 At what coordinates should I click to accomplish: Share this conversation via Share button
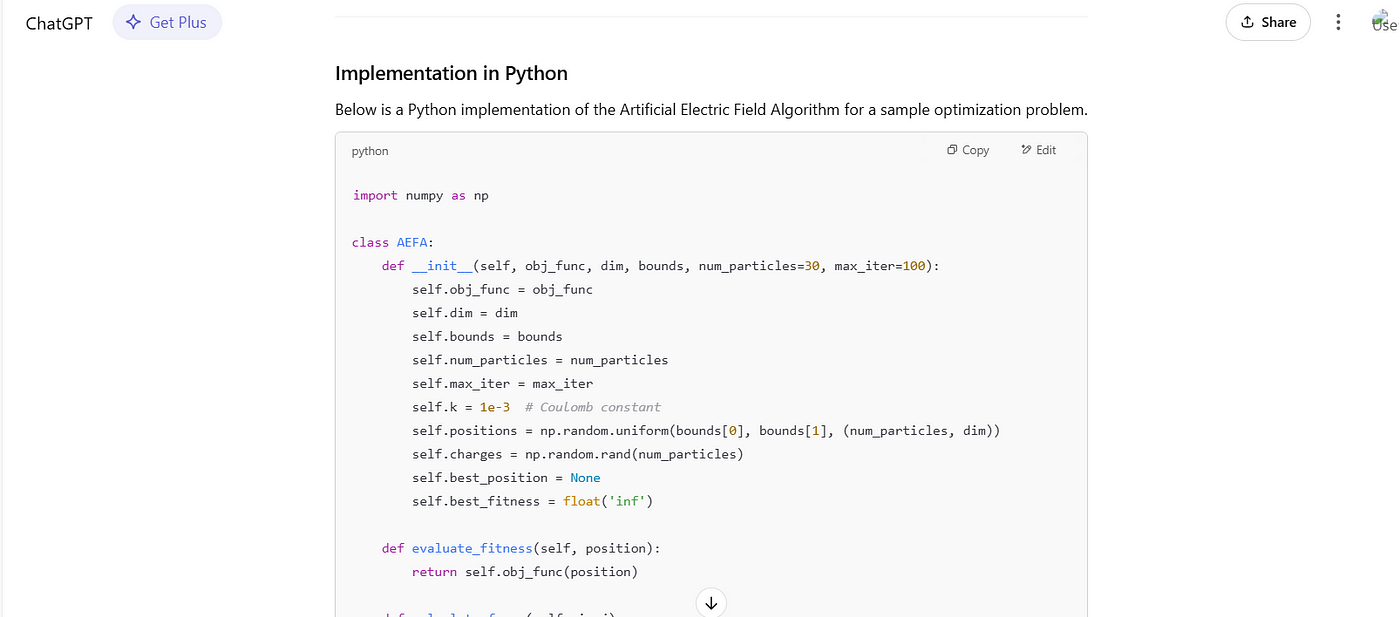pyautogui.click(x=1268, y=22)
